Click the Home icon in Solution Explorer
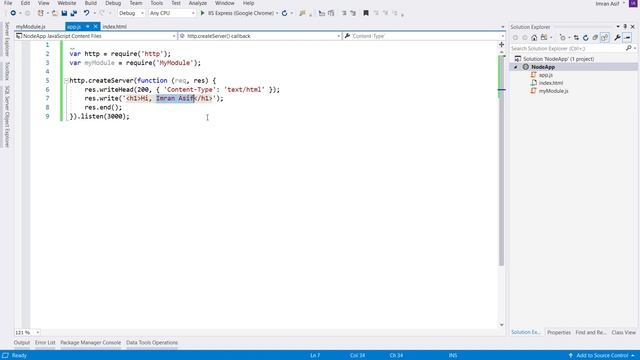Screen dimensions: 640x360 point(534,38)
